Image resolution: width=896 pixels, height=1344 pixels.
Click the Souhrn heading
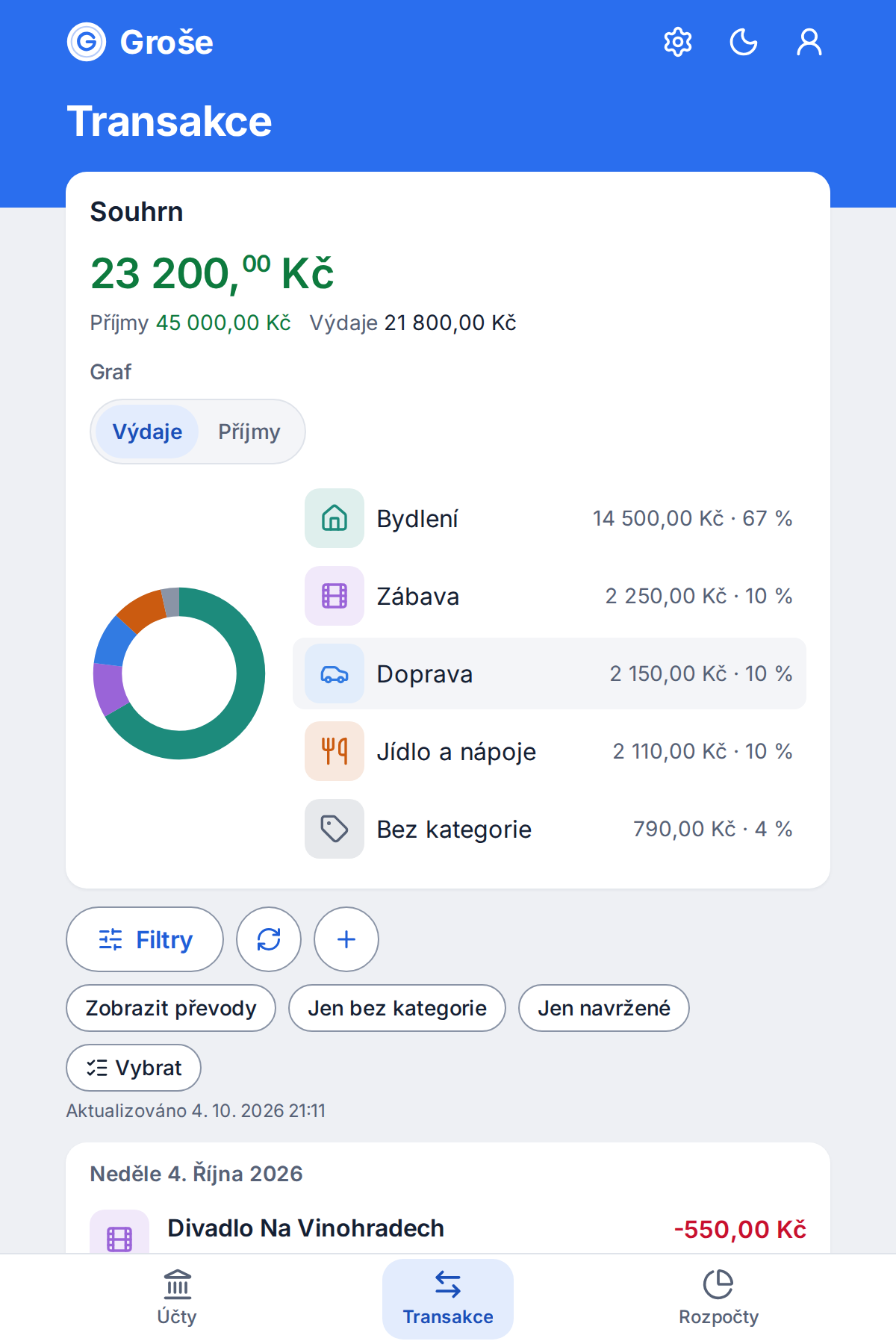point(137,212)
